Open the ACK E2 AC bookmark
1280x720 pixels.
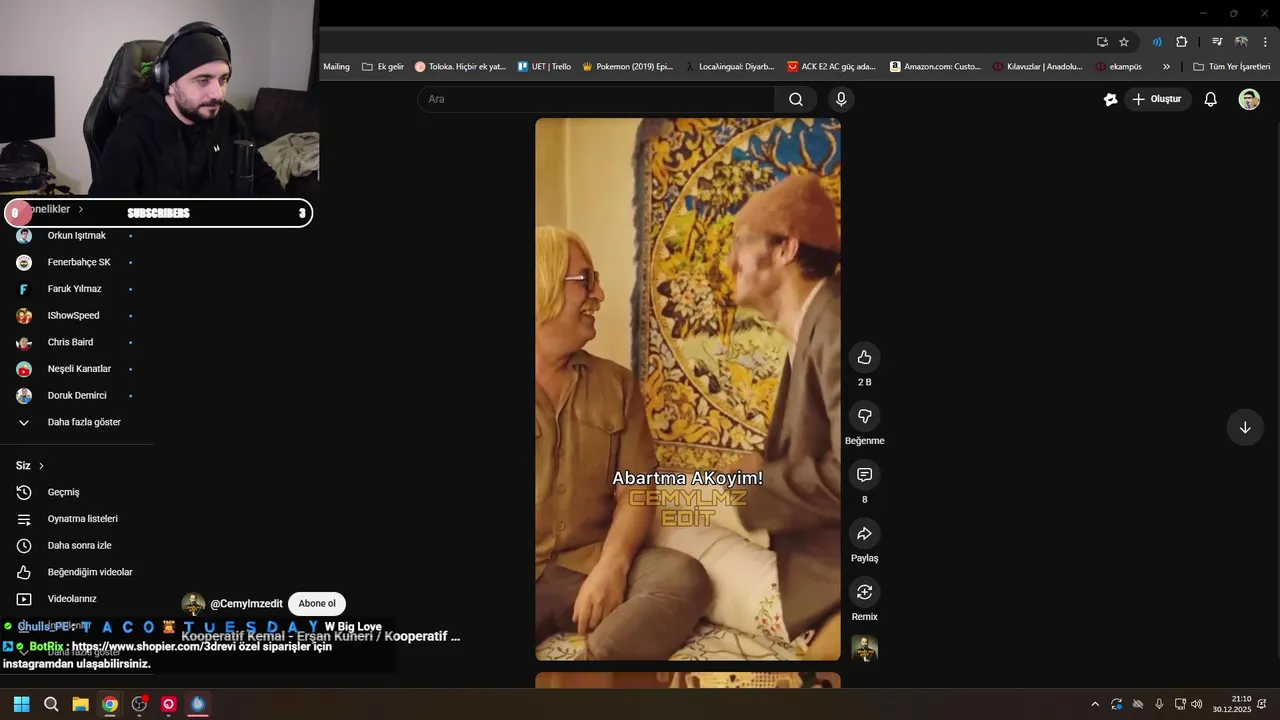(x=831, y=67)
